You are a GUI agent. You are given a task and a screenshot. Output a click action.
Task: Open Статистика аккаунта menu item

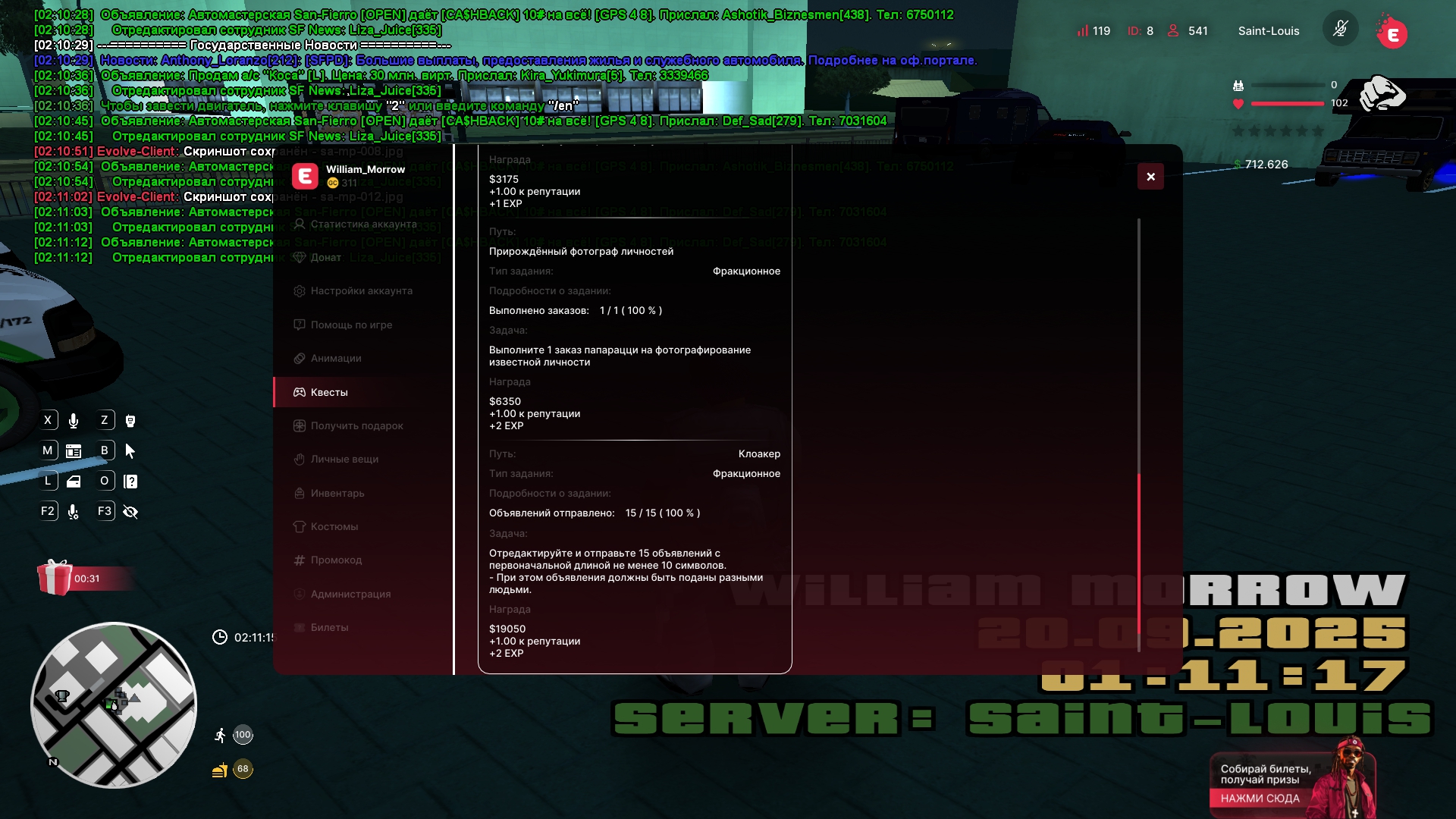363,224
